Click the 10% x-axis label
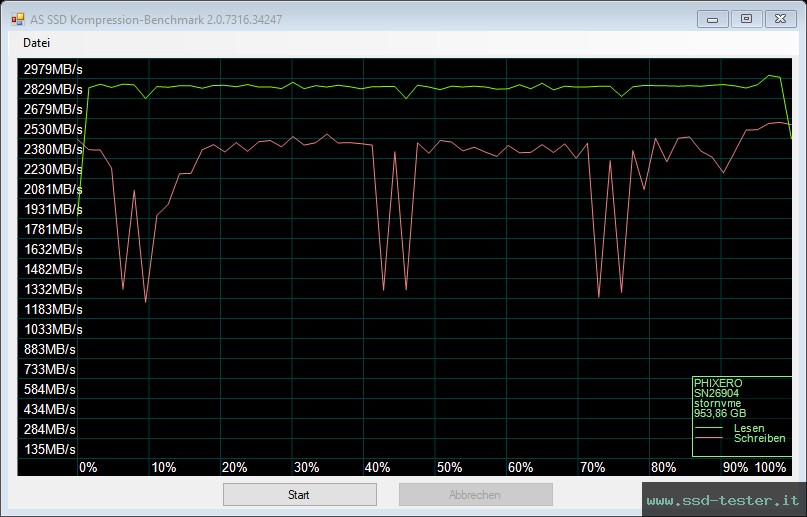807x517 pixels. point(164,467)
